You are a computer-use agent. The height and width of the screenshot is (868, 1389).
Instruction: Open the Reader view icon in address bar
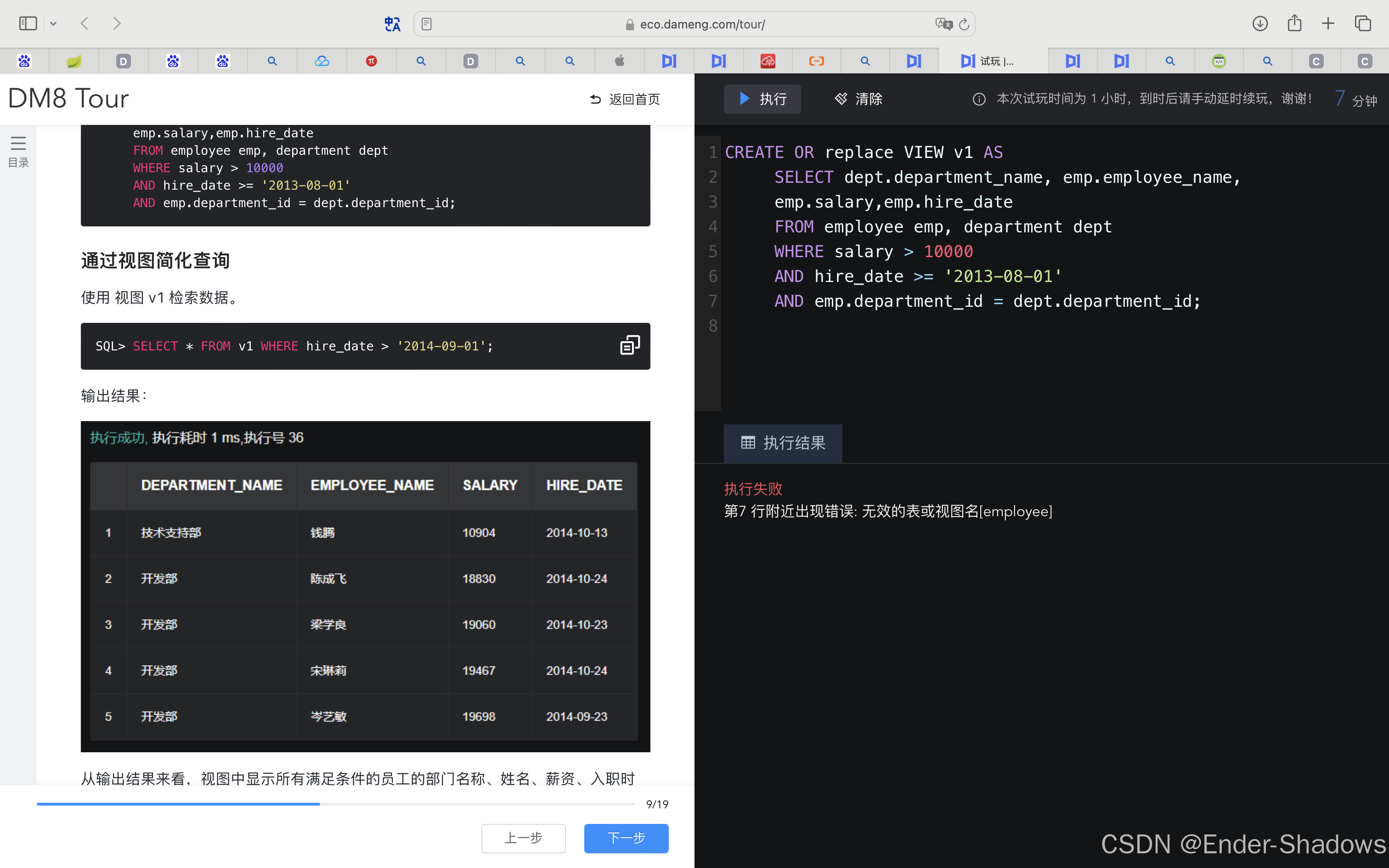click(x=426, y=24)
